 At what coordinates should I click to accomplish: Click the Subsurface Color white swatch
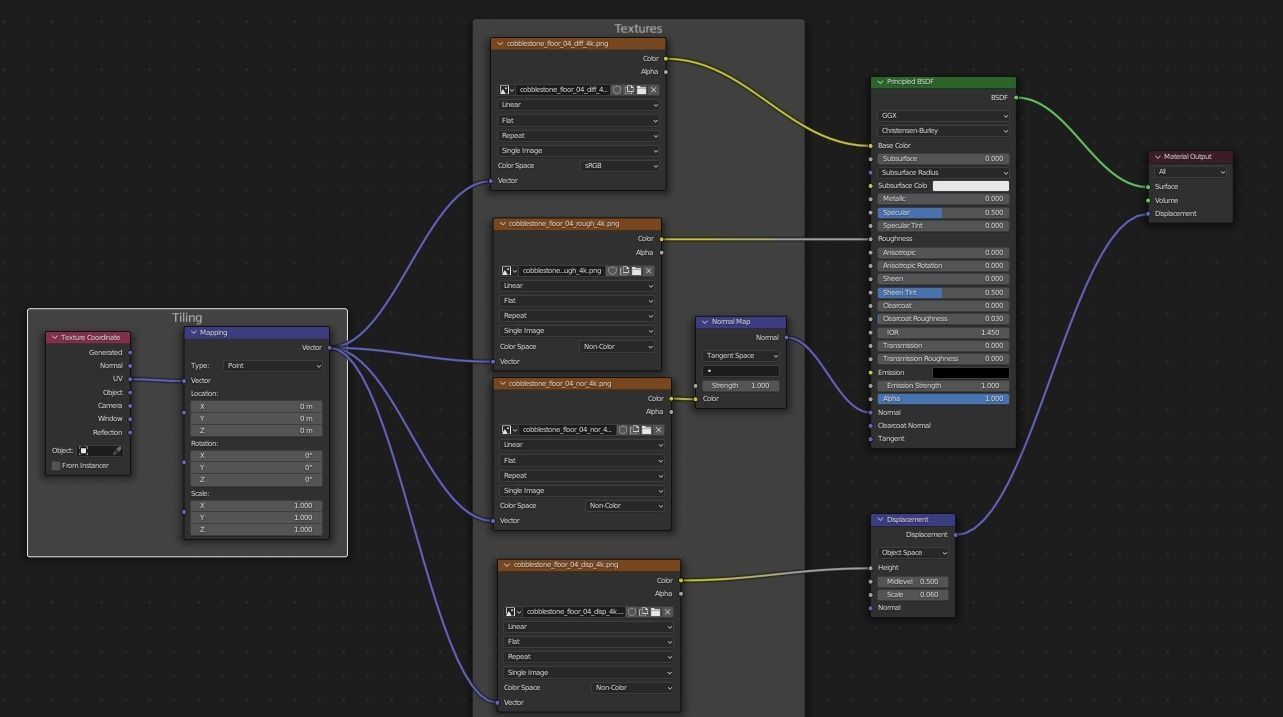click(970, 186)
